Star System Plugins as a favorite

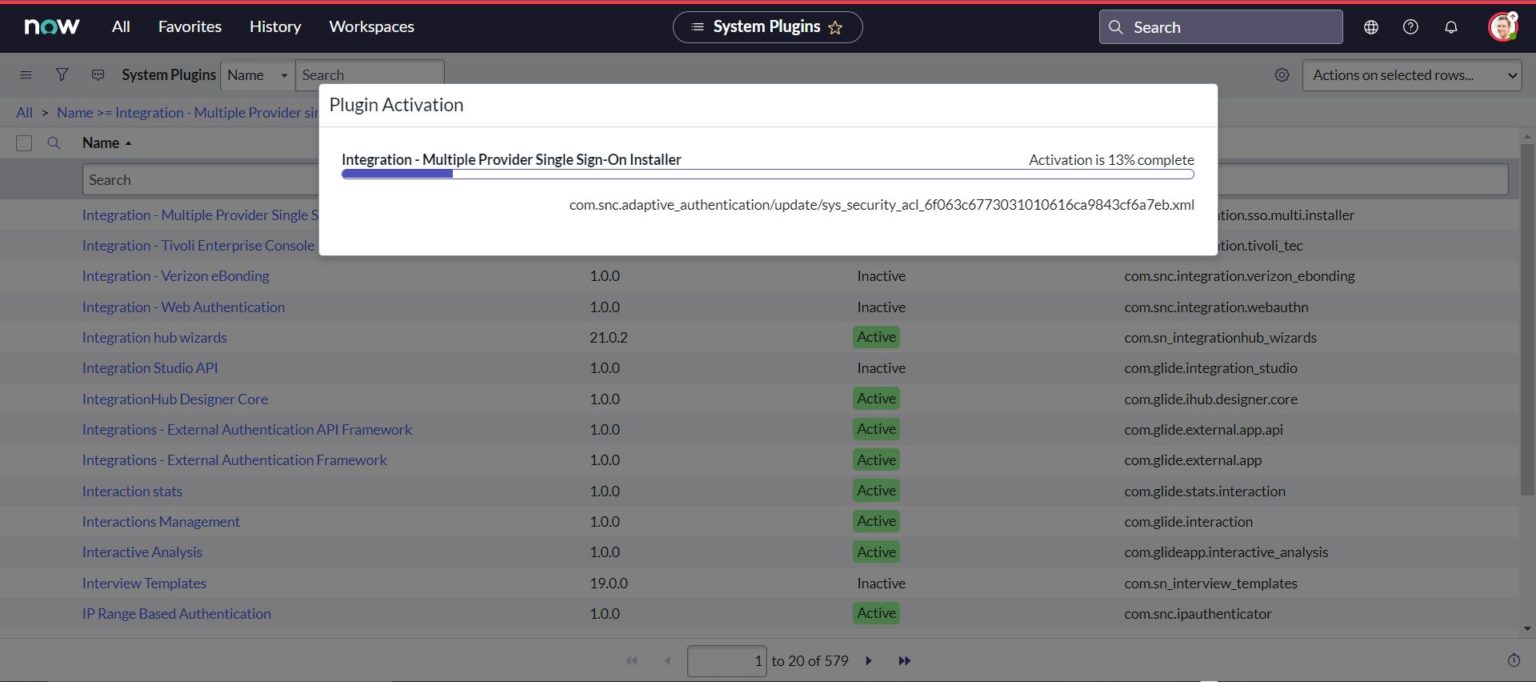click(835, 27)
